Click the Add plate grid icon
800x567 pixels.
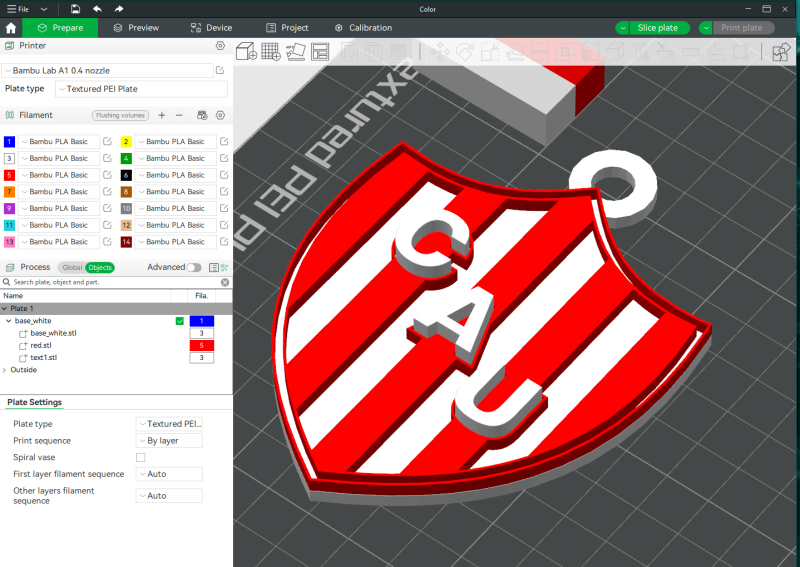(x=270, y=51)
